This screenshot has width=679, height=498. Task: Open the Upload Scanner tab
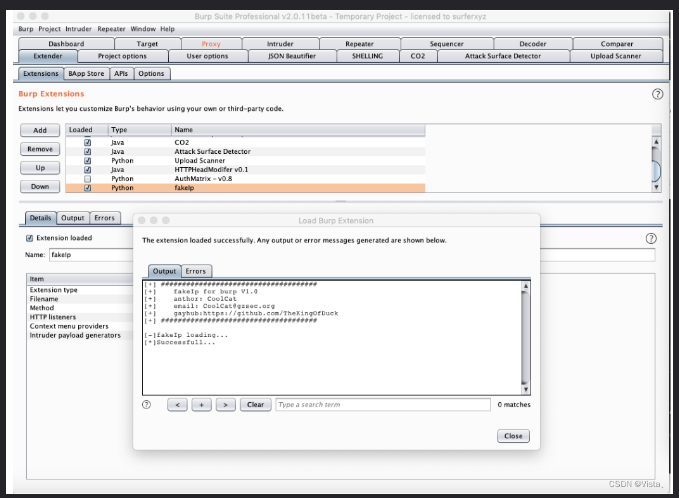pos(616,56)
